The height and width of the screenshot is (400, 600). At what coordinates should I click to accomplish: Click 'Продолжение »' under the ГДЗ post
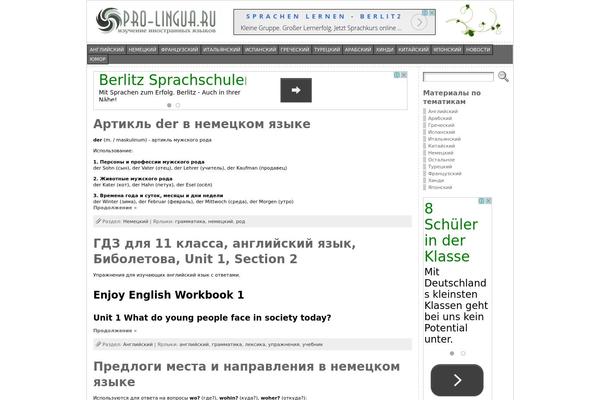115,331
